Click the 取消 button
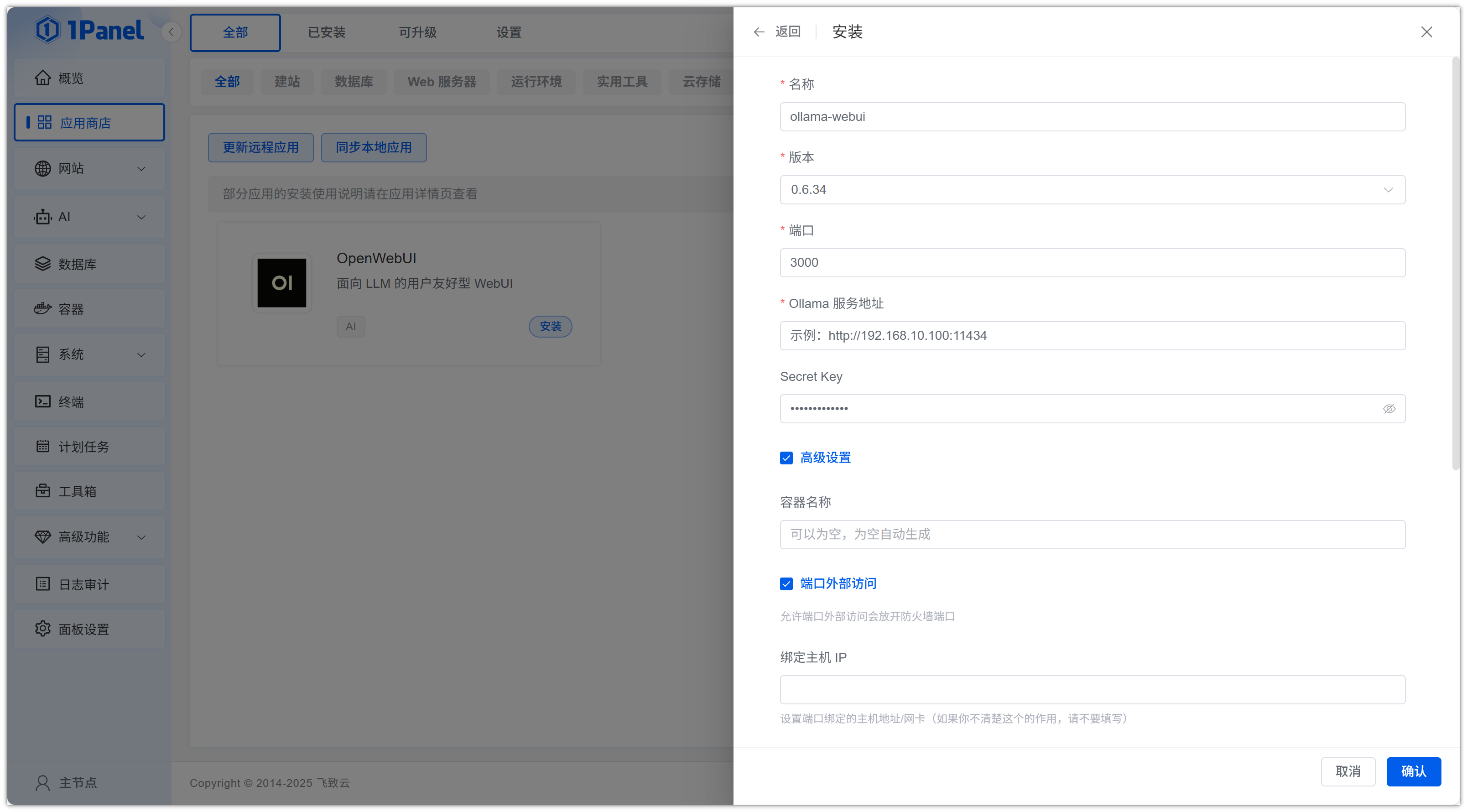Image resolution: width=1467 pixels, height=812 pixels. tap(1347, 771)
